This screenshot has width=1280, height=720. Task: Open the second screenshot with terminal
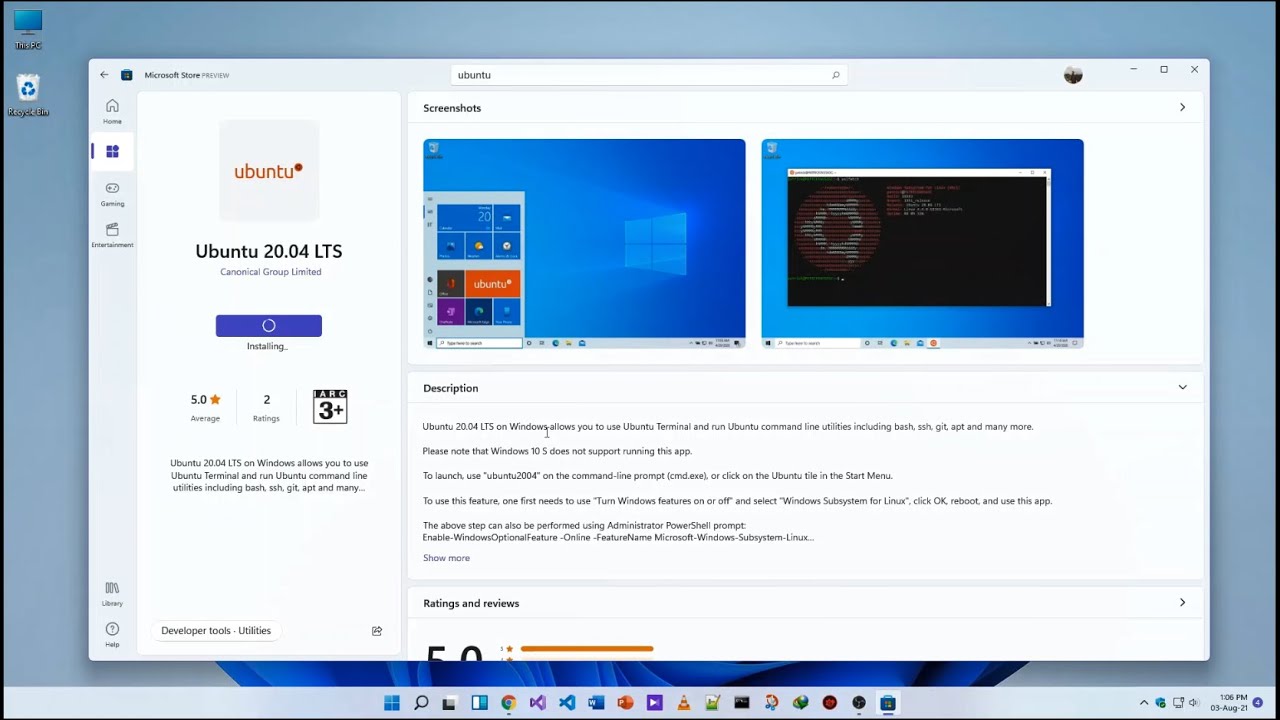(x=922, y=244)
